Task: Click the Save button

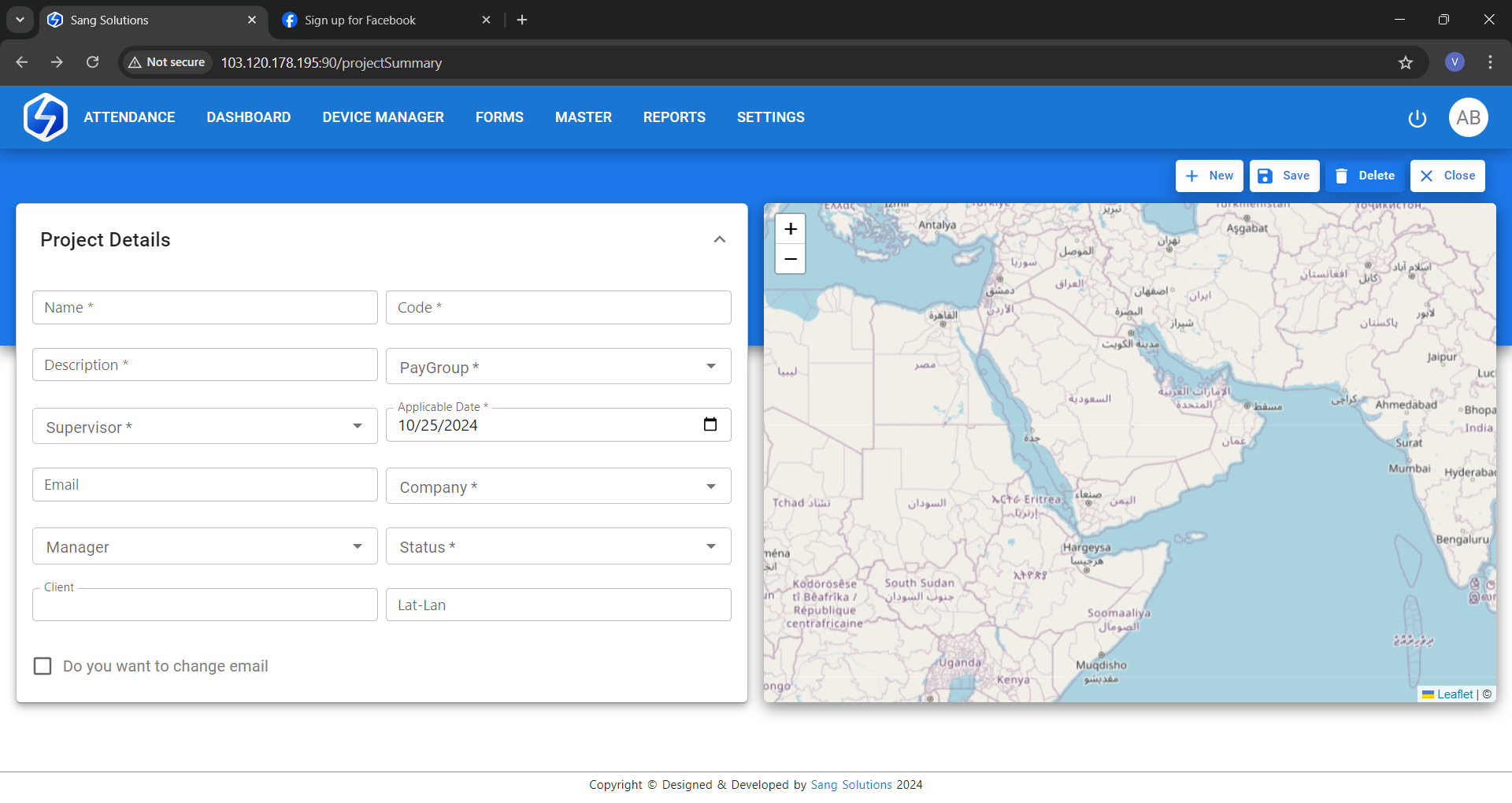Action: [1284, 176]
